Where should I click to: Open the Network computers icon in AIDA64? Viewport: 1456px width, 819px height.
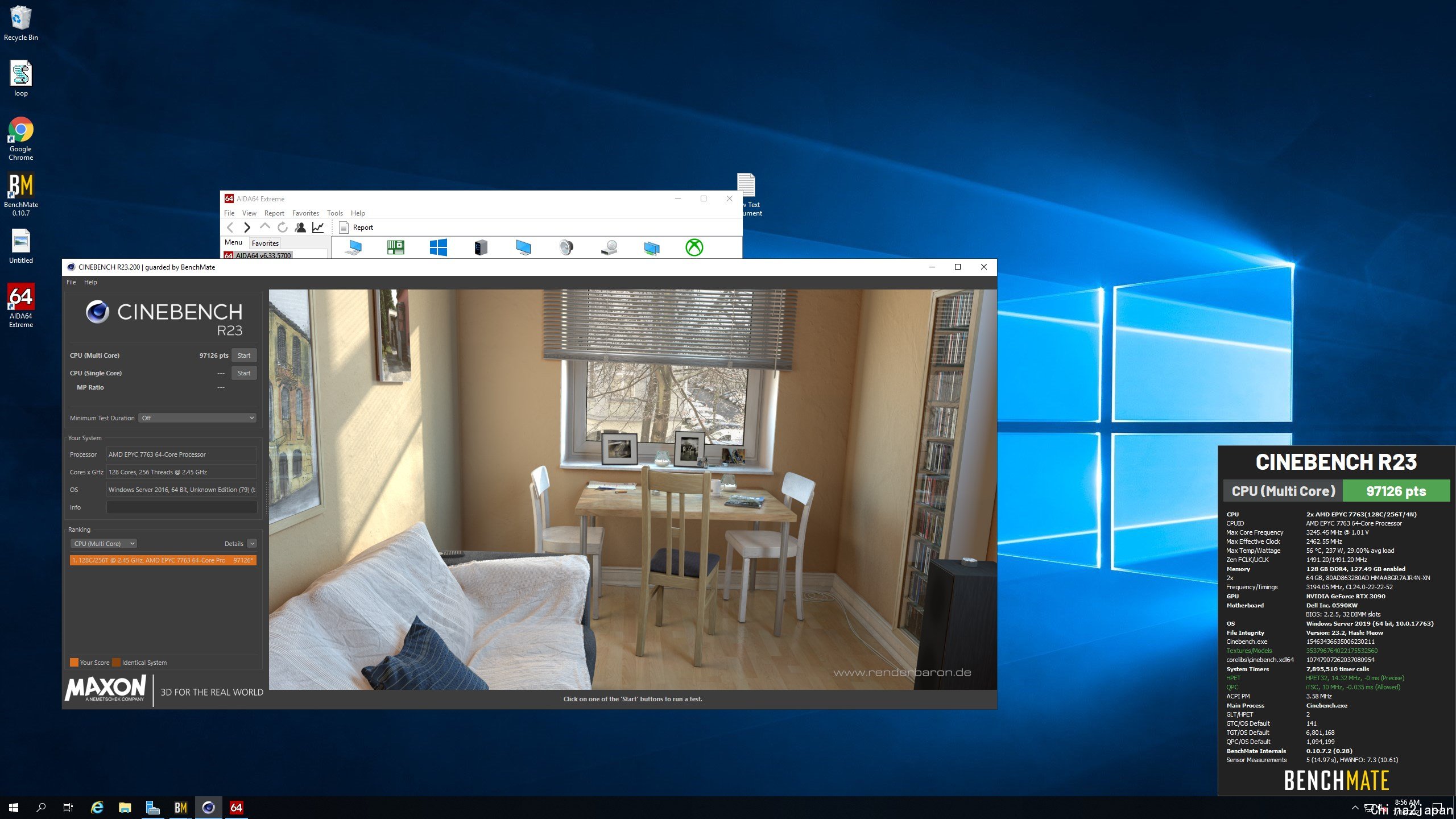(652, 247)
